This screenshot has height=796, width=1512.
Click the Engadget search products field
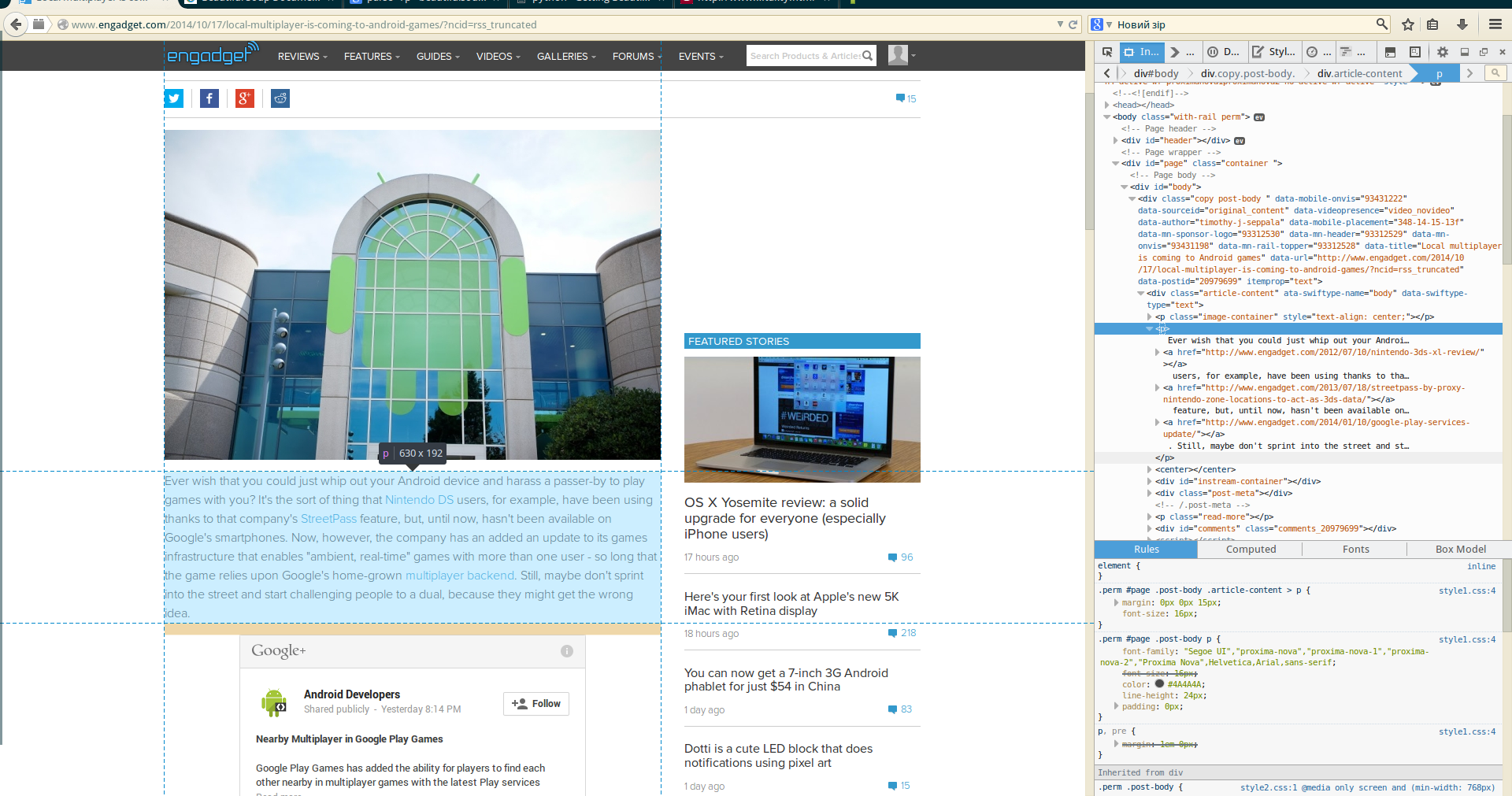click(x=804, y=56)
